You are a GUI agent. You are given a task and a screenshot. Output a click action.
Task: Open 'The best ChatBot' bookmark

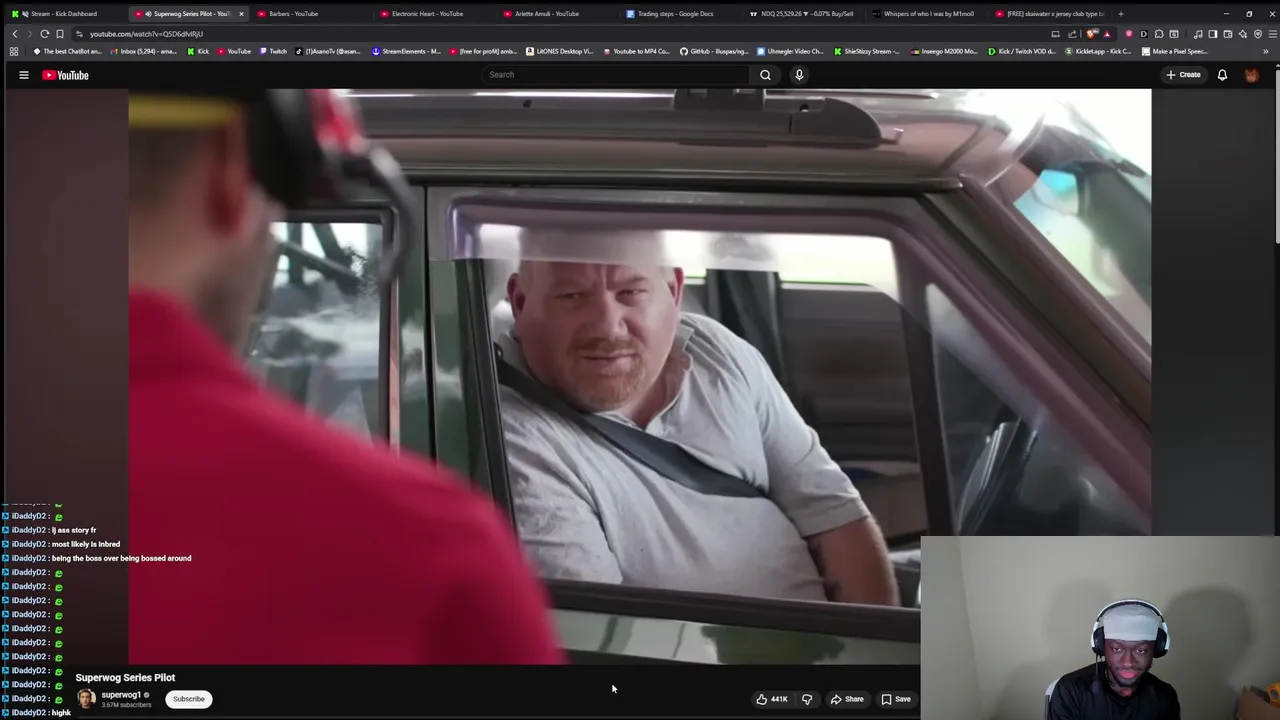pyautogui.click(x=68, y=51)
